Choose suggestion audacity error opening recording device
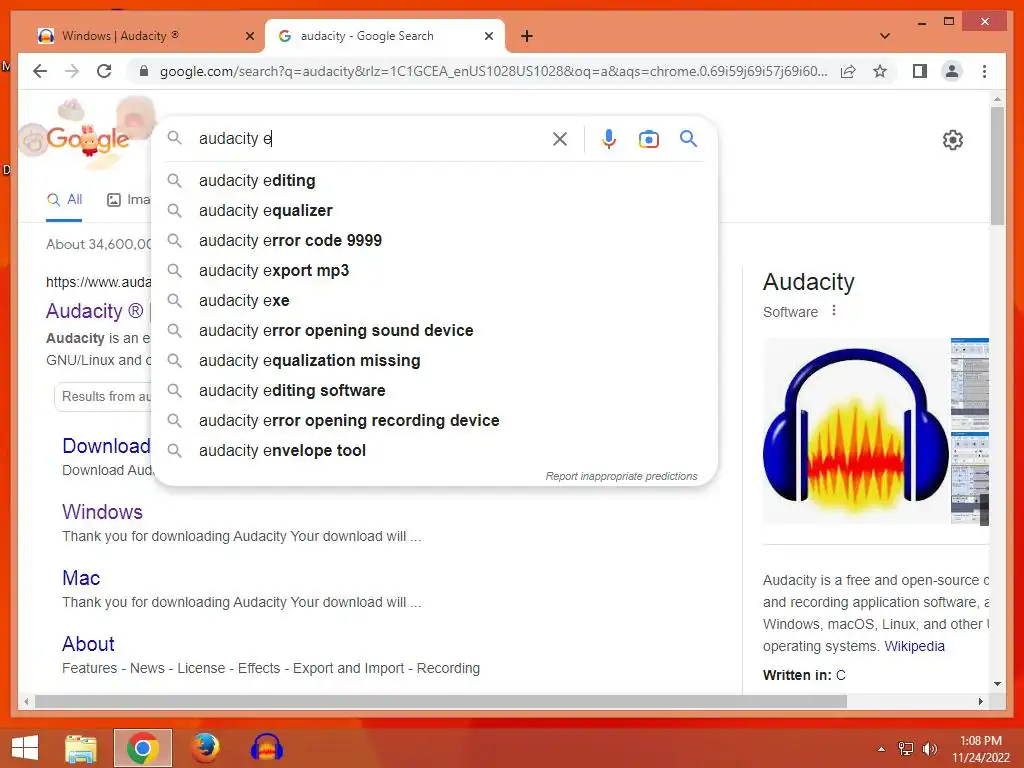 [434, 421]
